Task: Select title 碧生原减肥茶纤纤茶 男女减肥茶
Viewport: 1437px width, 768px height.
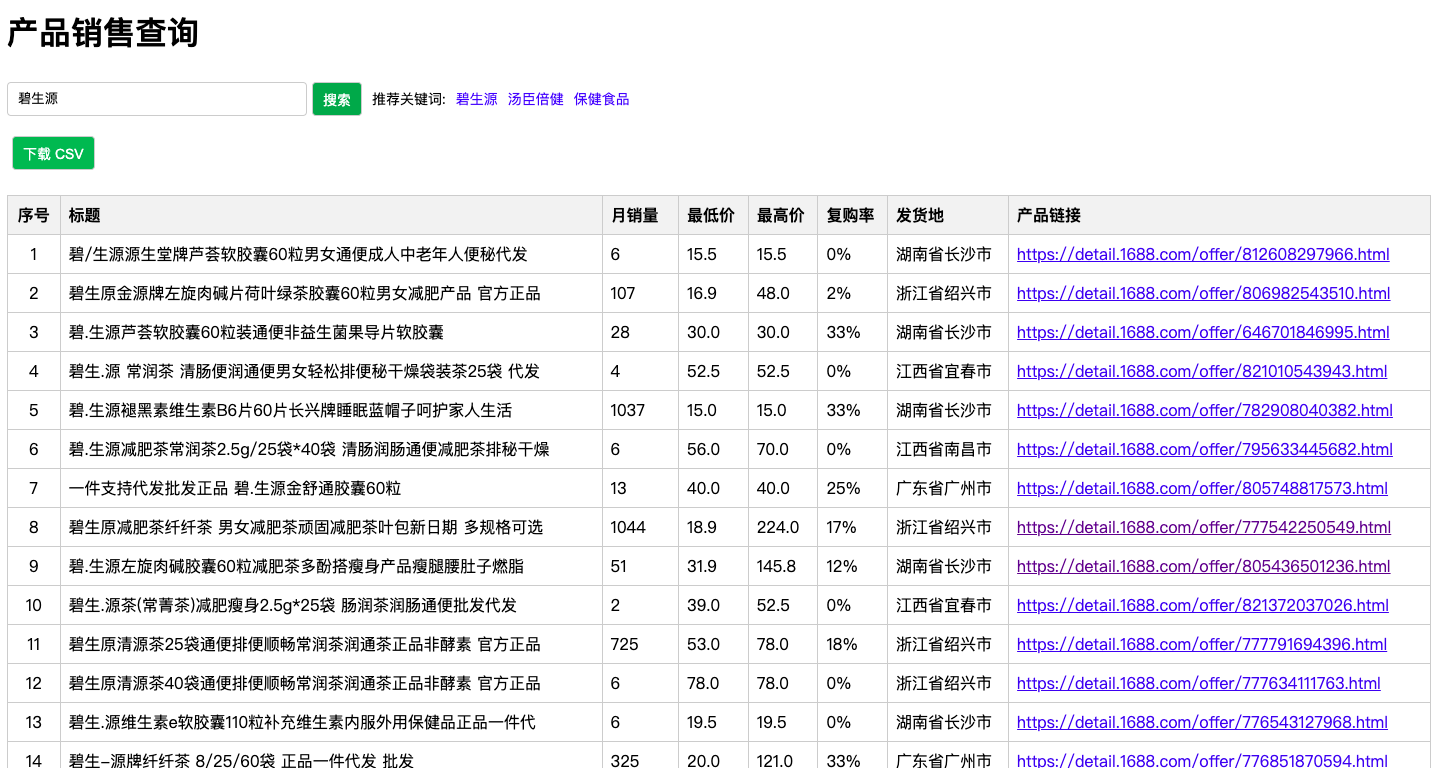Action: coord(306,527)
